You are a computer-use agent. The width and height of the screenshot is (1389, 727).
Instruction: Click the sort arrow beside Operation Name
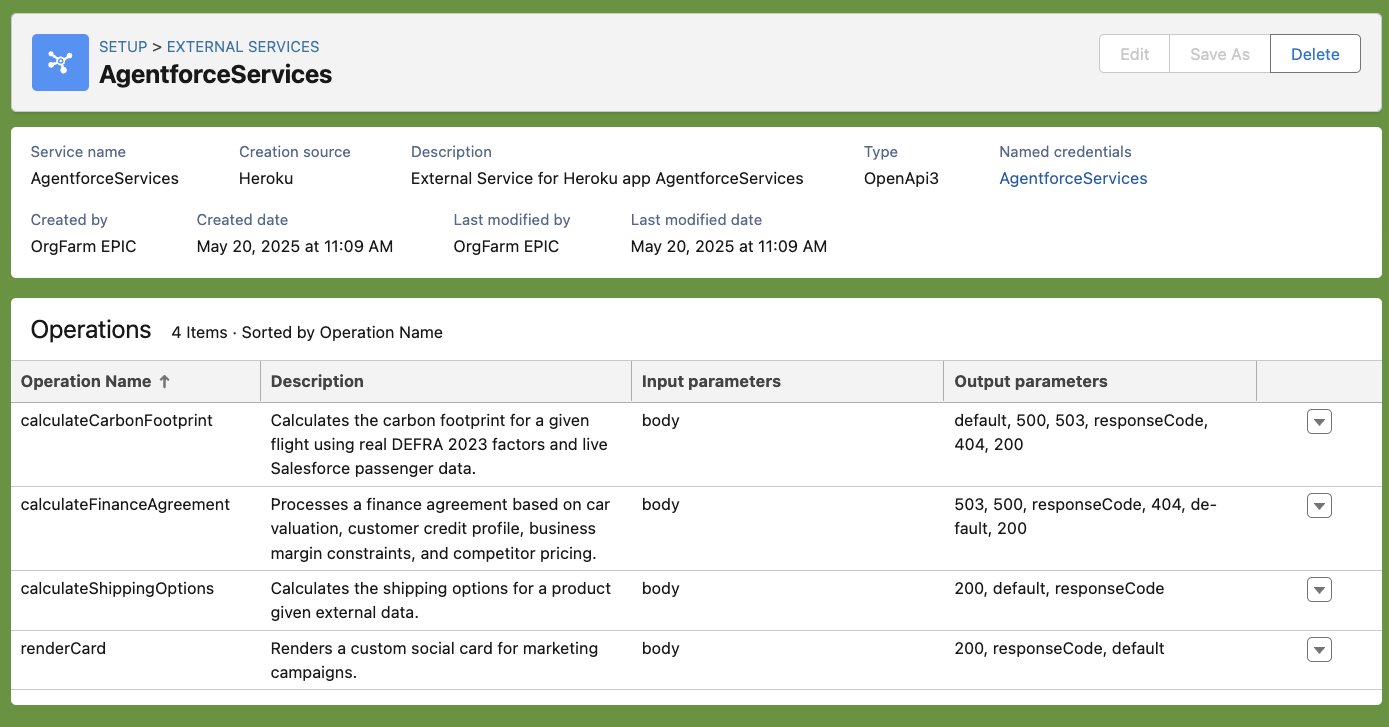(165, 381)
